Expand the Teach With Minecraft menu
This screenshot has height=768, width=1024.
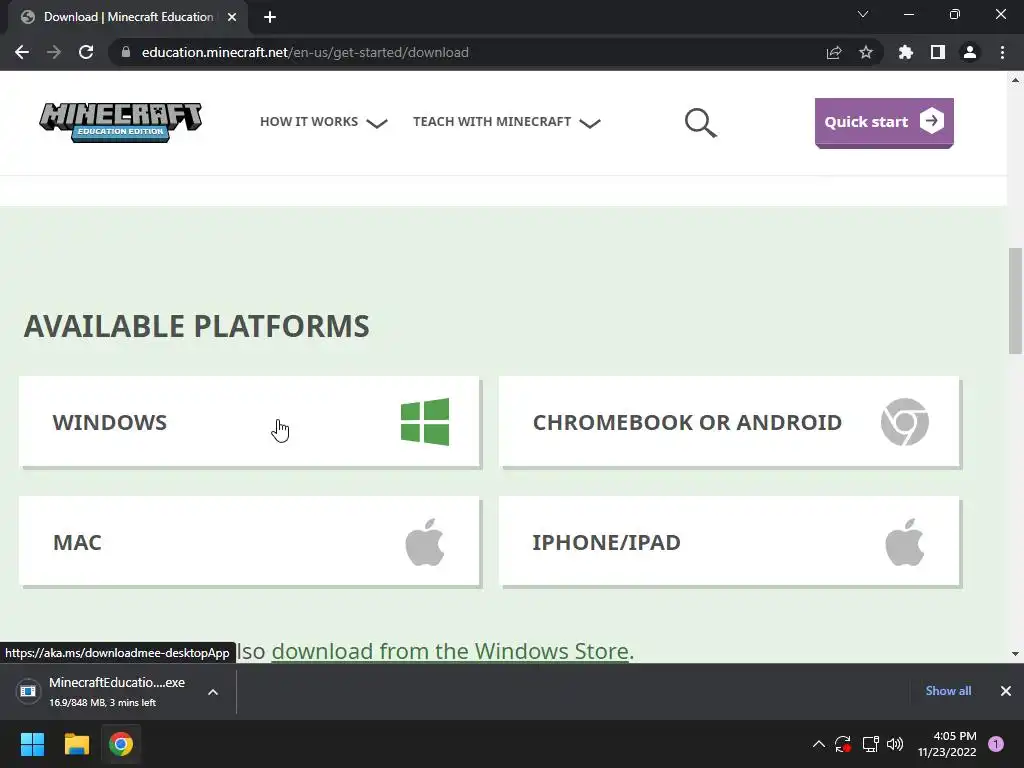507,122
